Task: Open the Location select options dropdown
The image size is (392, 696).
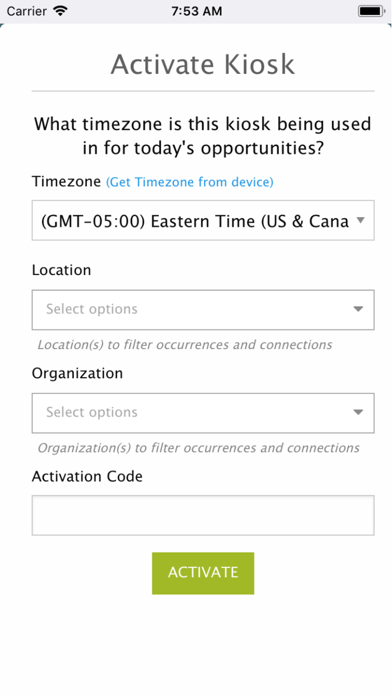Action: (203, 310)
